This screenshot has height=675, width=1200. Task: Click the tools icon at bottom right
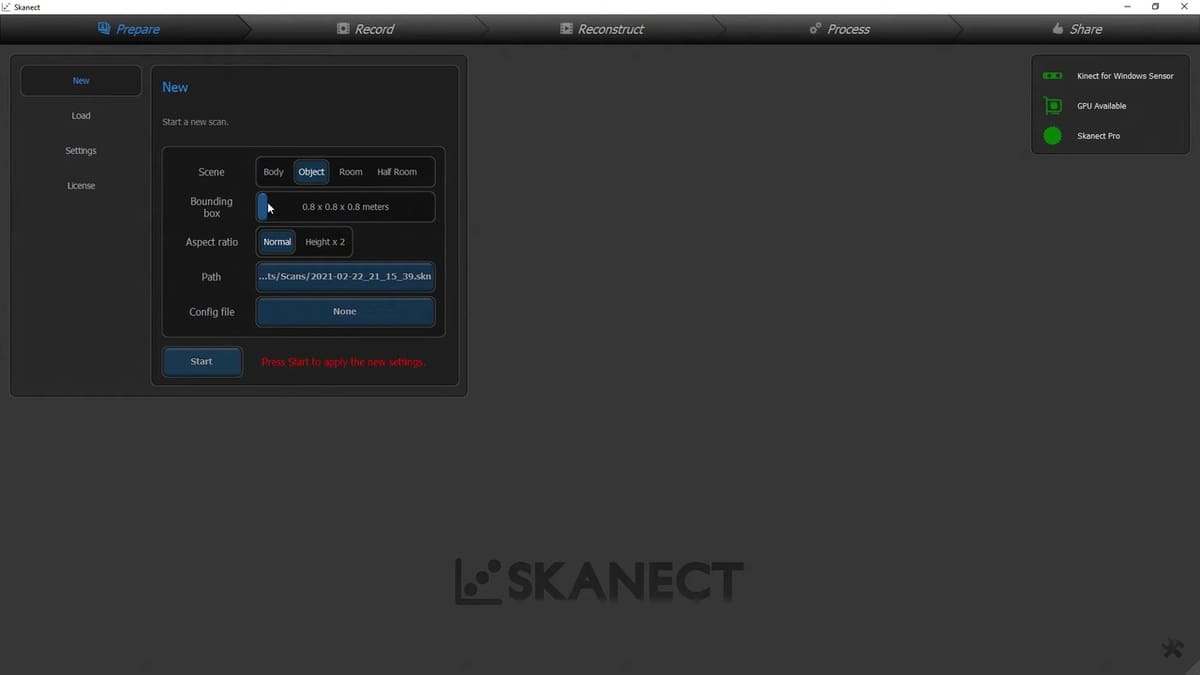tap(1172, 649)
